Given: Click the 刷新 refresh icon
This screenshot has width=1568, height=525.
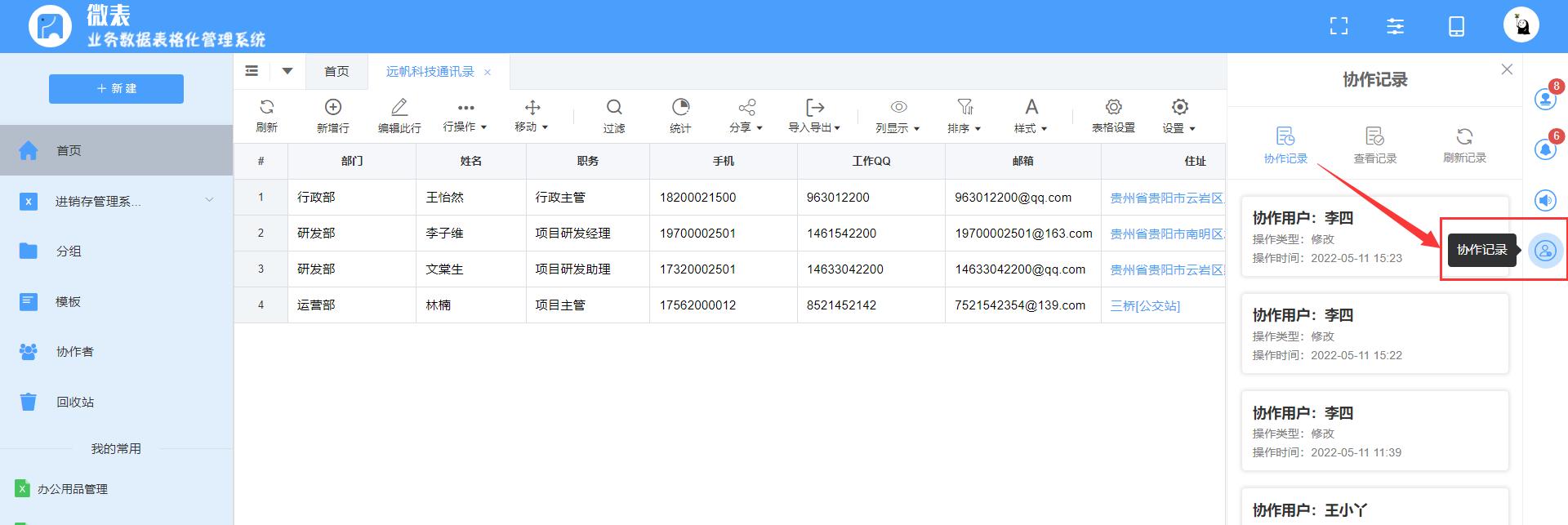Looking at the screenshot, I should [x=266, y=107].
